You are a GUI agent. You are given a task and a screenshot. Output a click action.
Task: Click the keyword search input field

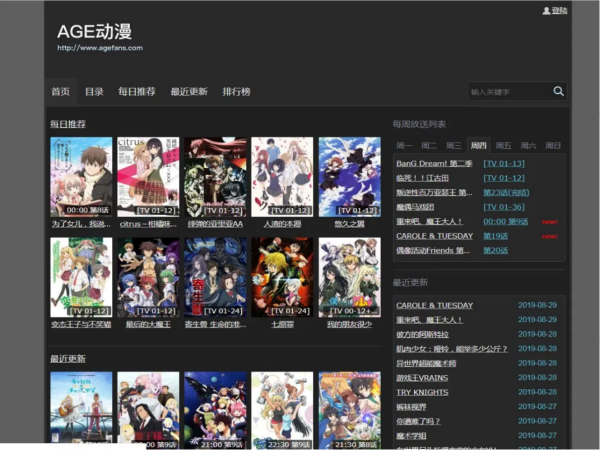508,91
